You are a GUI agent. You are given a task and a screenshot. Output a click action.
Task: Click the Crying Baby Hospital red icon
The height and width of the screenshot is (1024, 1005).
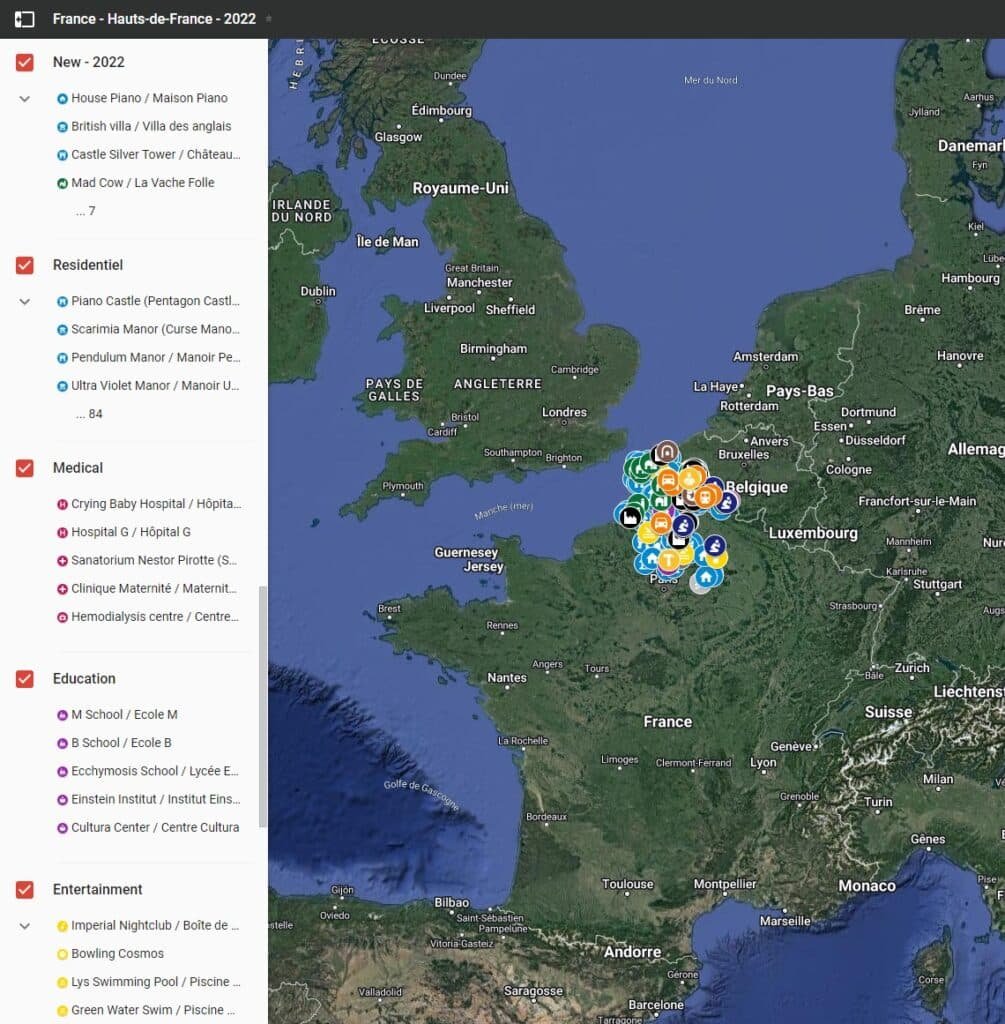(62, 504)
